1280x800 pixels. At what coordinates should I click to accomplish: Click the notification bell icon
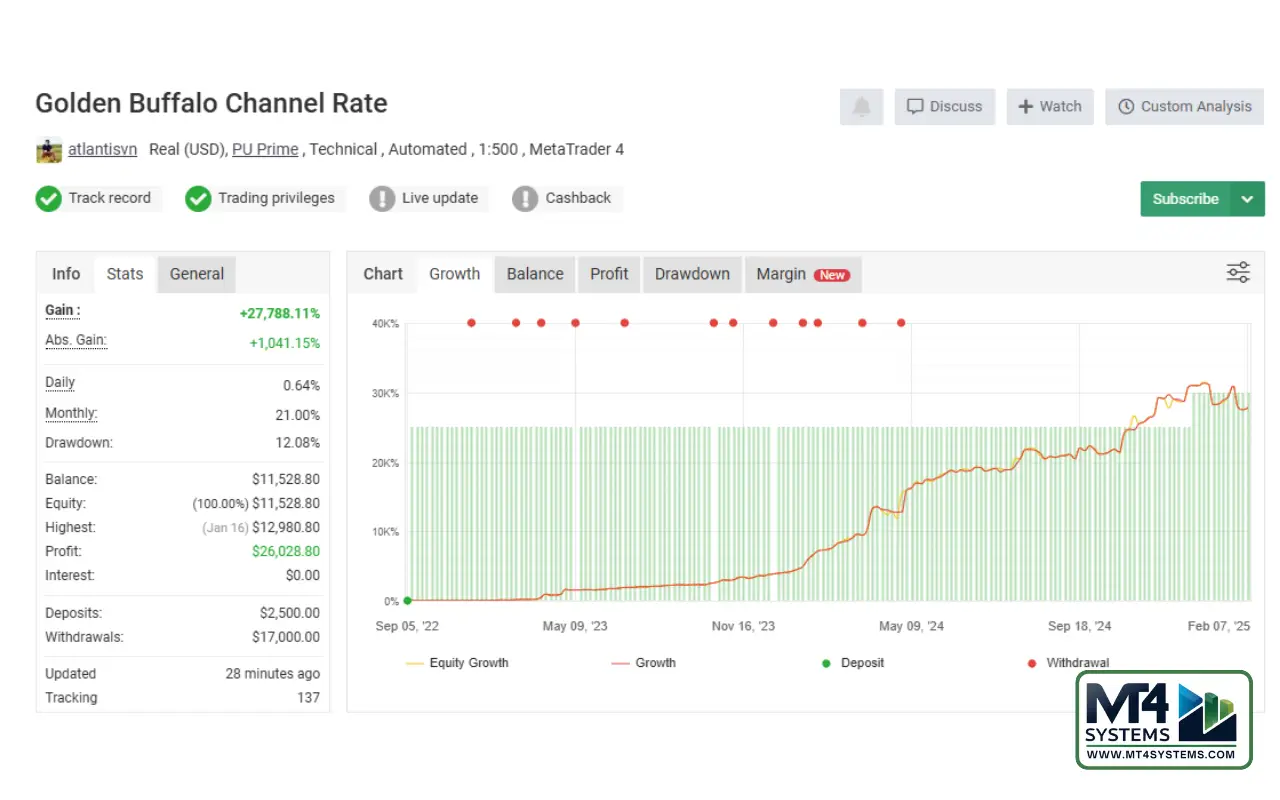861,107
